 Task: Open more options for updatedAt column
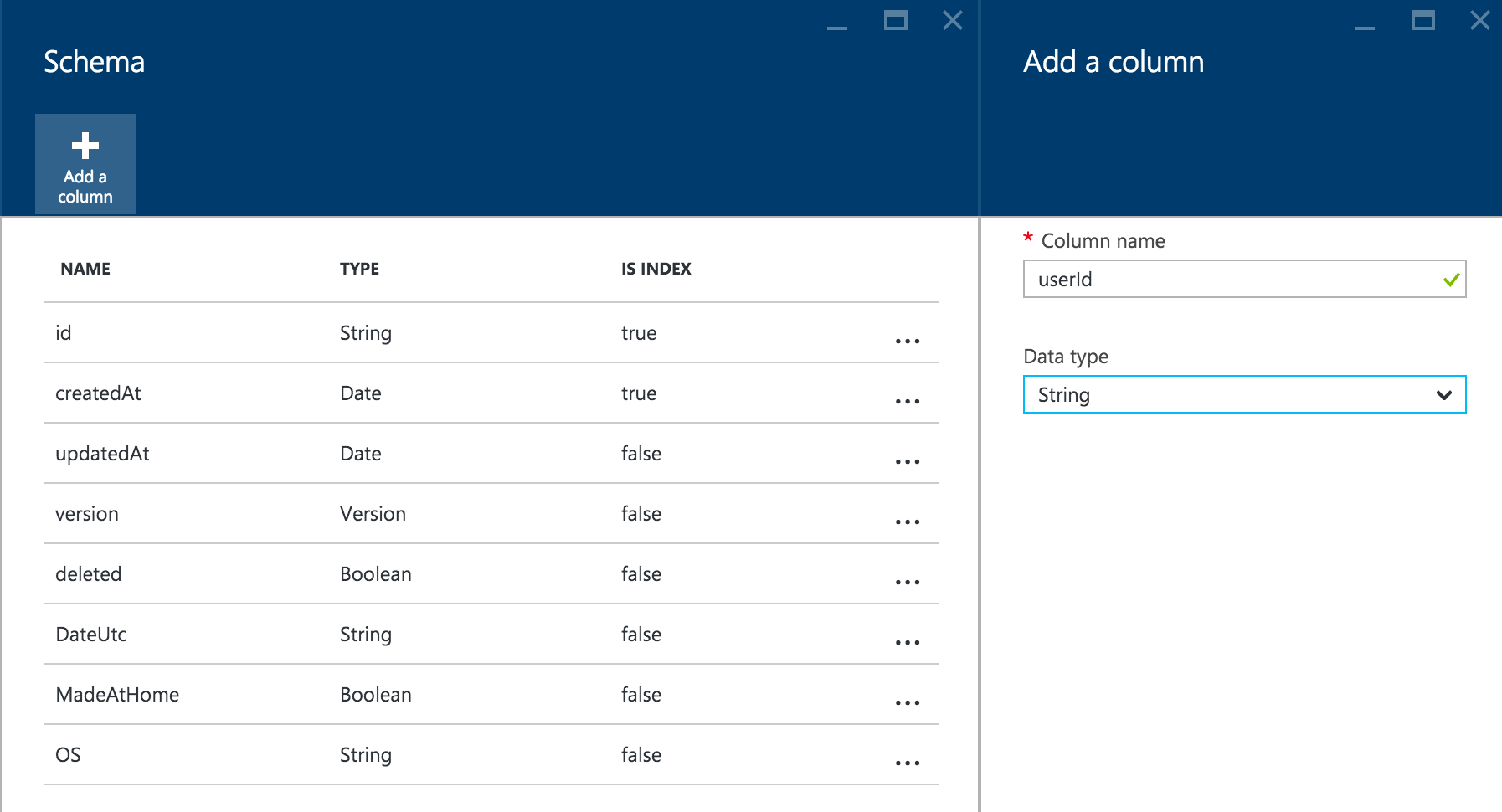coord(907,461)
